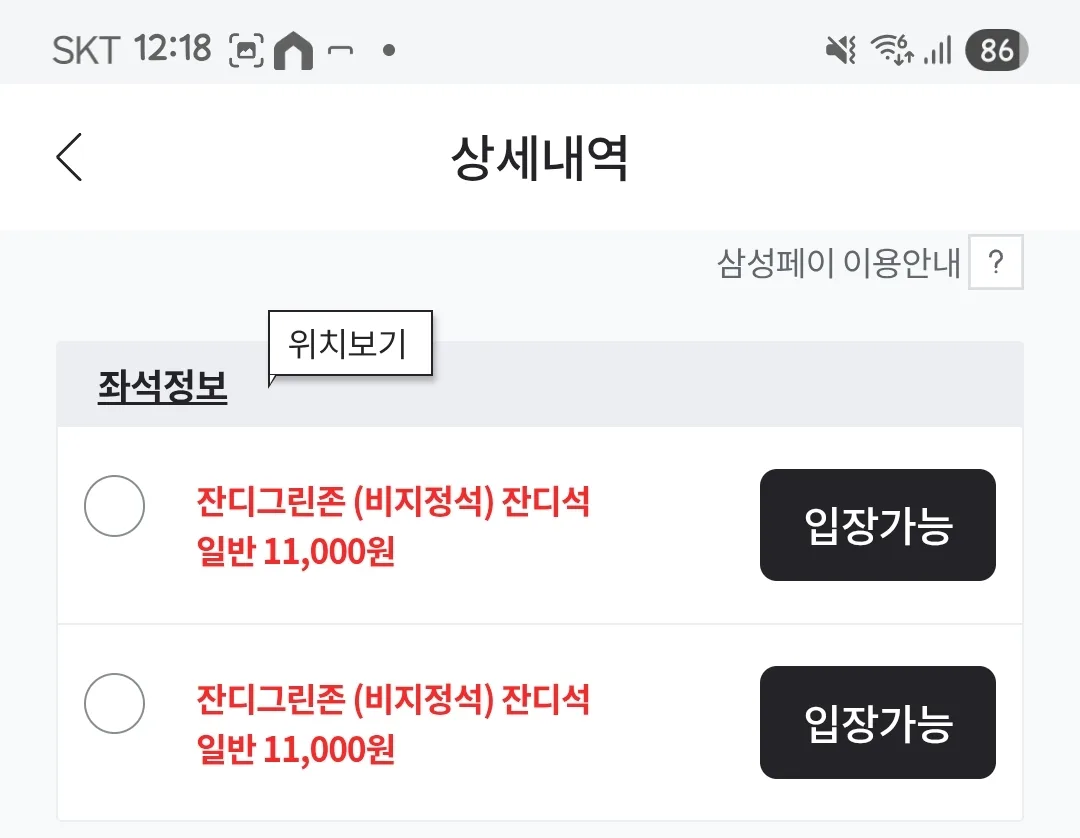Screen dimensions: 1080x838
Task: Select the second 잔디그린존 ticket radio button
Action: pyautogui.click(x=114, y=703)
